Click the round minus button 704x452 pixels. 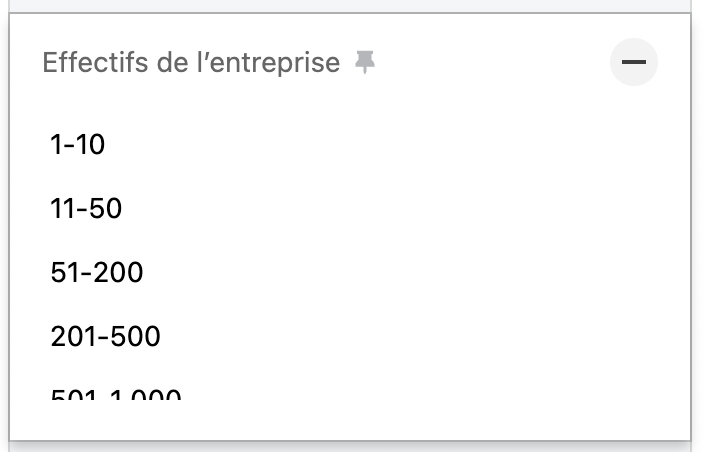coord(634,62)
